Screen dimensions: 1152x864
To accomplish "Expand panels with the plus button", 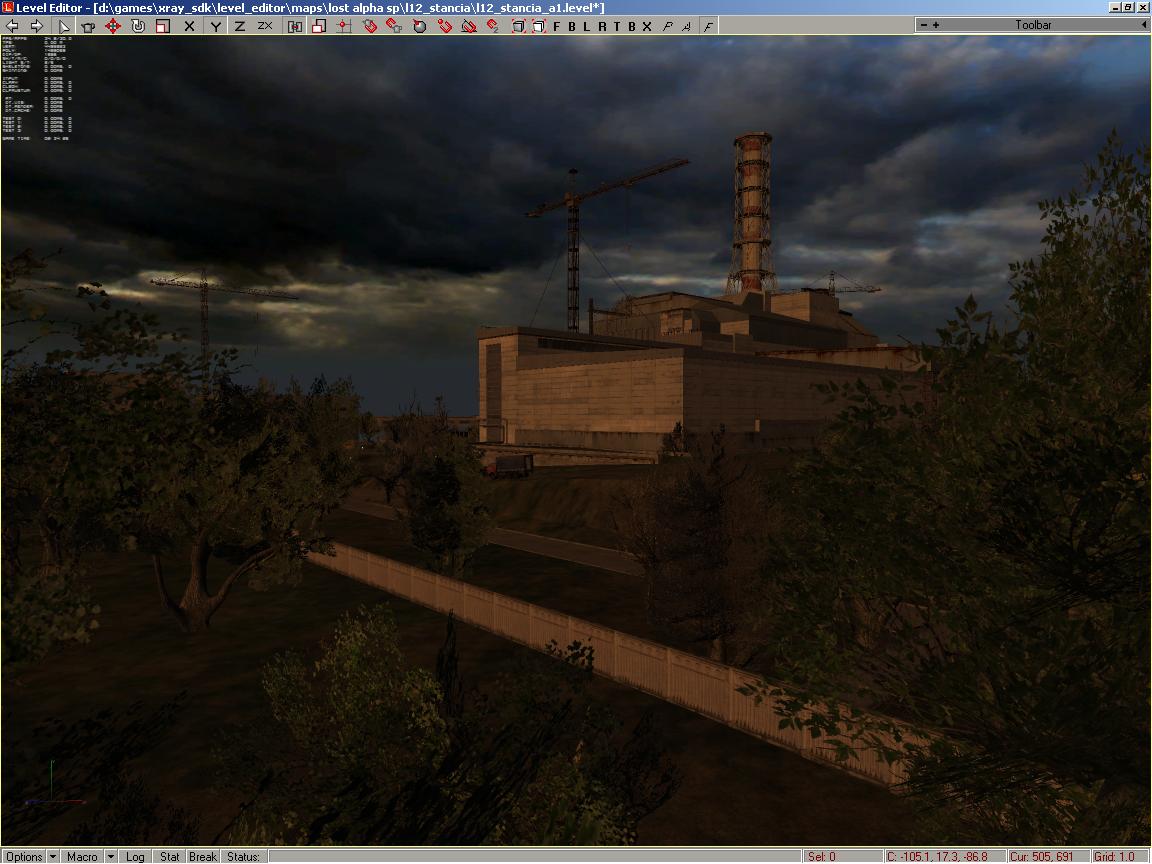I will 936,25.
